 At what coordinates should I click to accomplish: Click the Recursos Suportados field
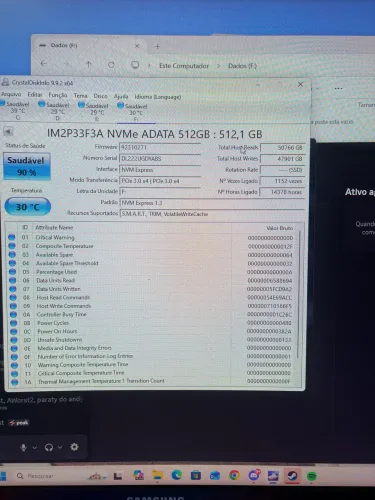coord(212,214)
